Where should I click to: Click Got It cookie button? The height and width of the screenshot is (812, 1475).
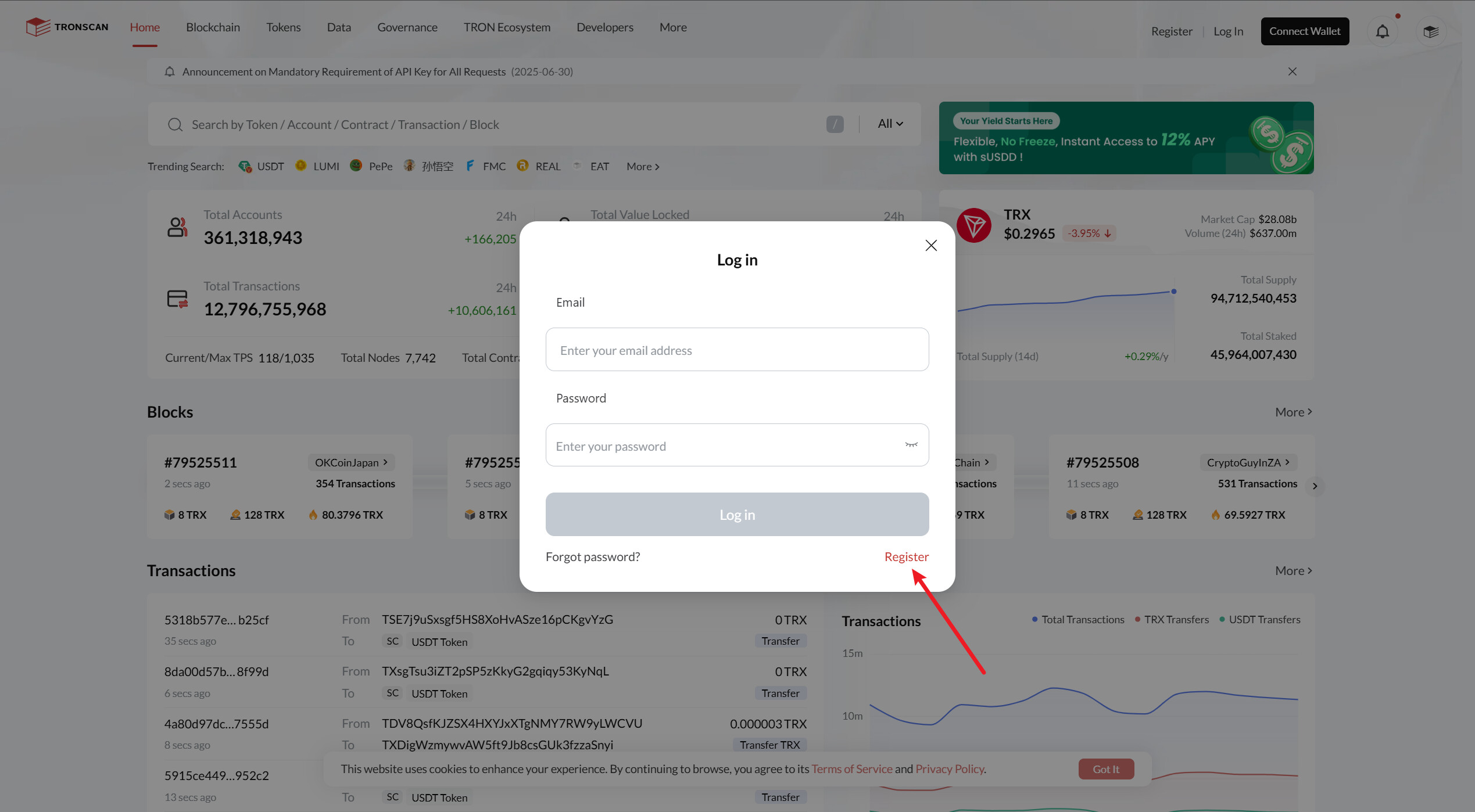pos(1105,769)
